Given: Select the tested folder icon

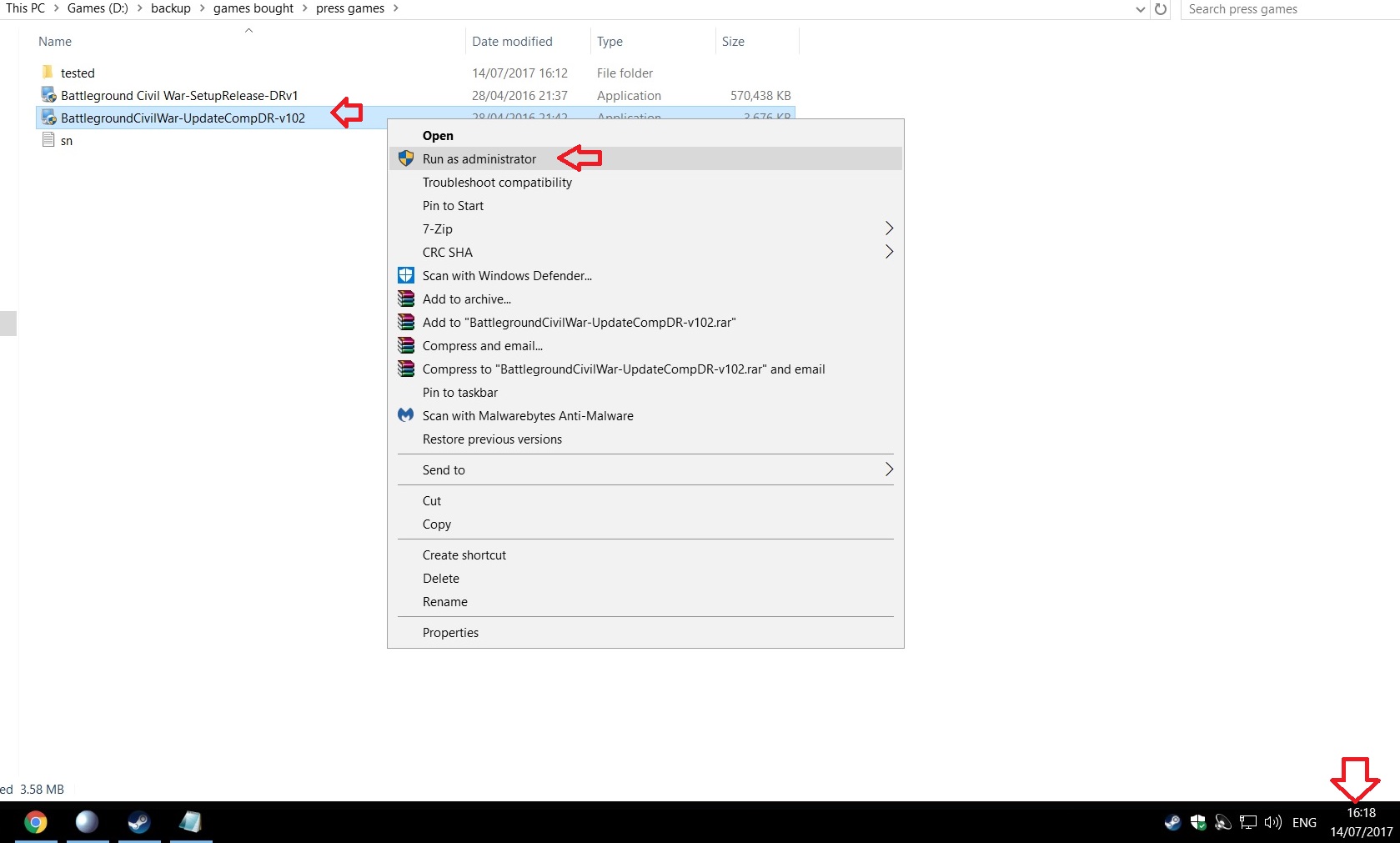Looking at the screenshot, I should coord(48,72).
